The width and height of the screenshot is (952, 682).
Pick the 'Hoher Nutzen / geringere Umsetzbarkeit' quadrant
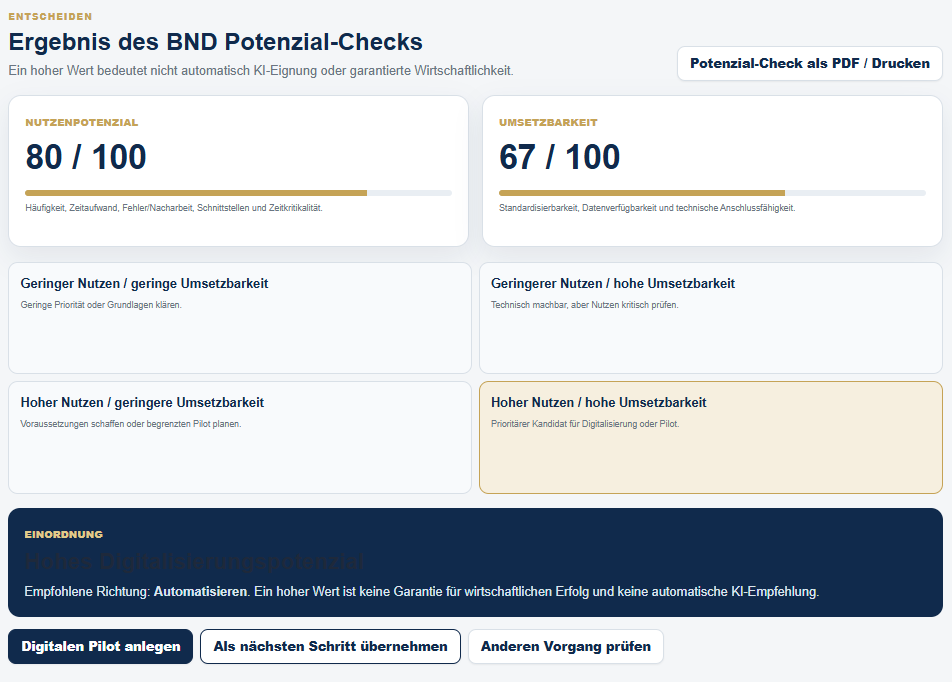(x=240, y=437)
